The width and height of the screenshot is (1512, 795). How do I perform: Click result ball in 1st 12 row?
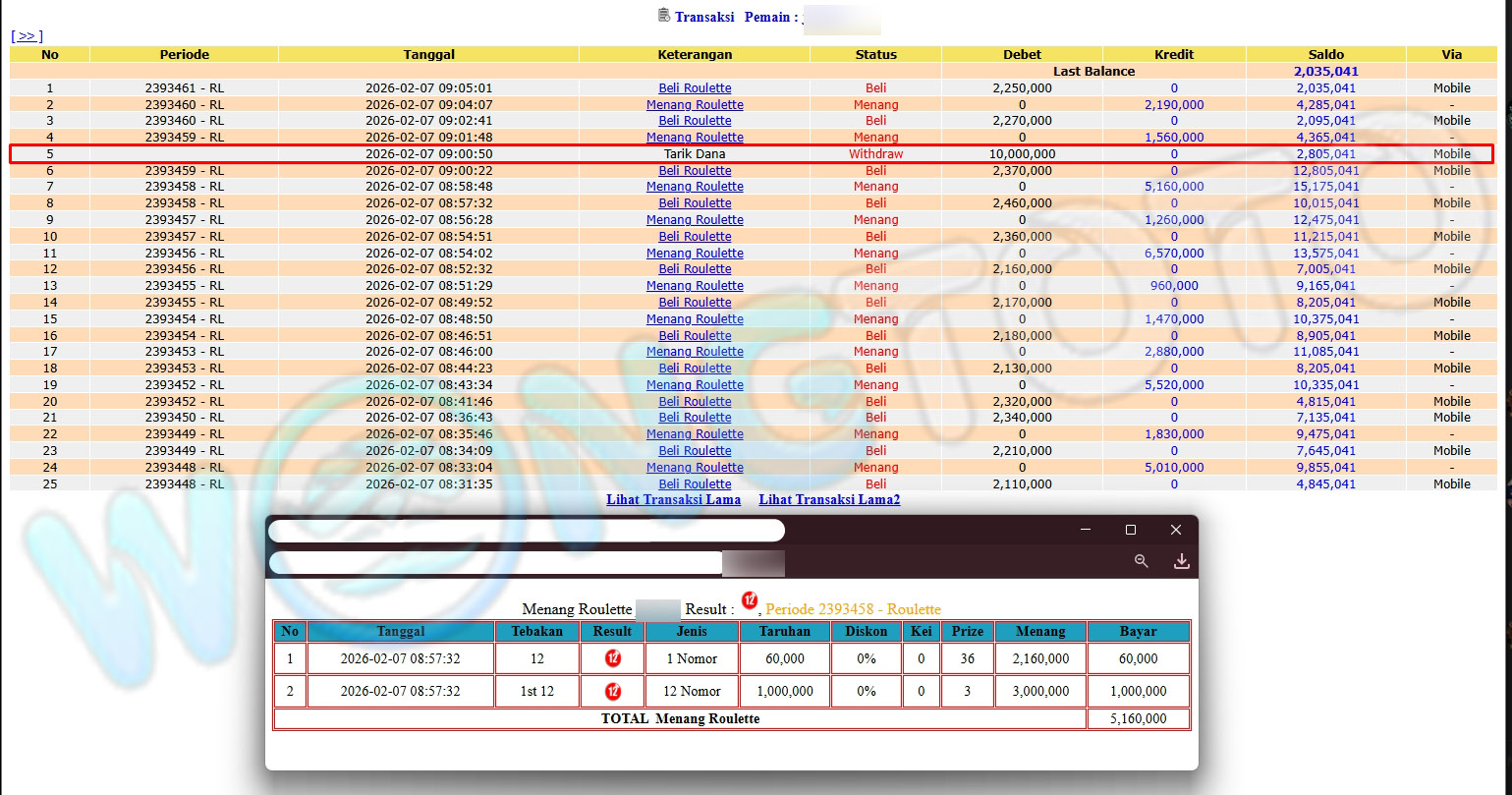click(x=613, y=691)
